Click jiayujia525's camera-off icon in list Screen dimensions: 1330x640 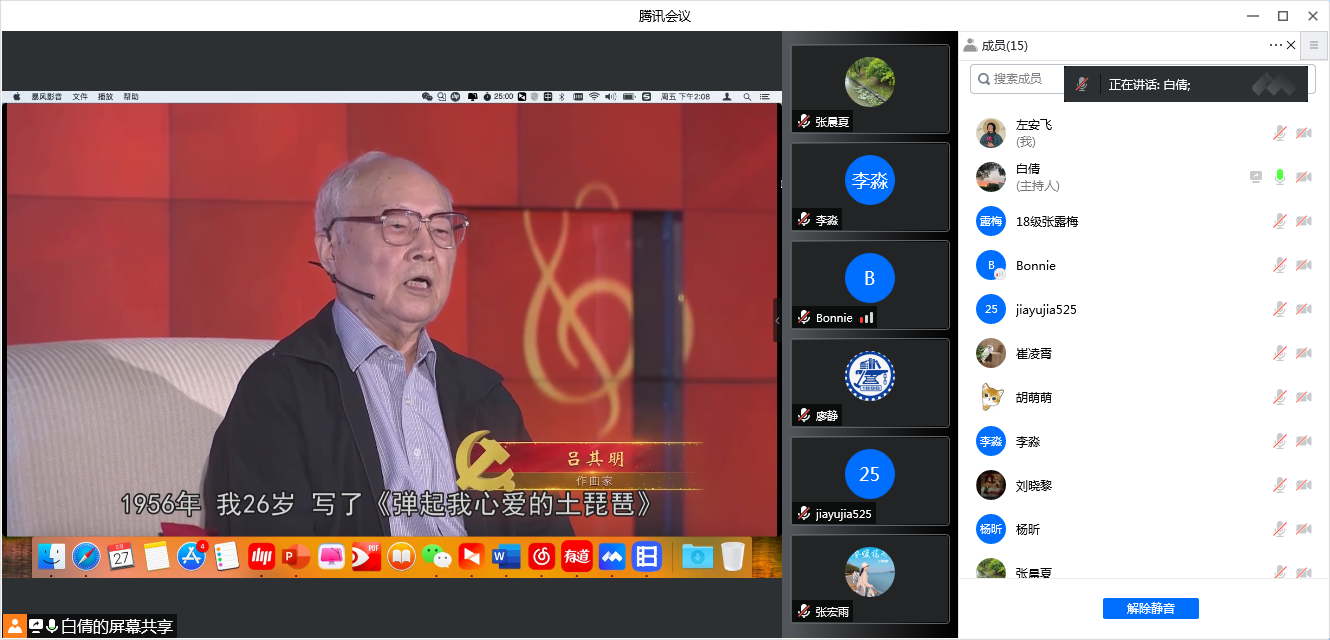1304,309
